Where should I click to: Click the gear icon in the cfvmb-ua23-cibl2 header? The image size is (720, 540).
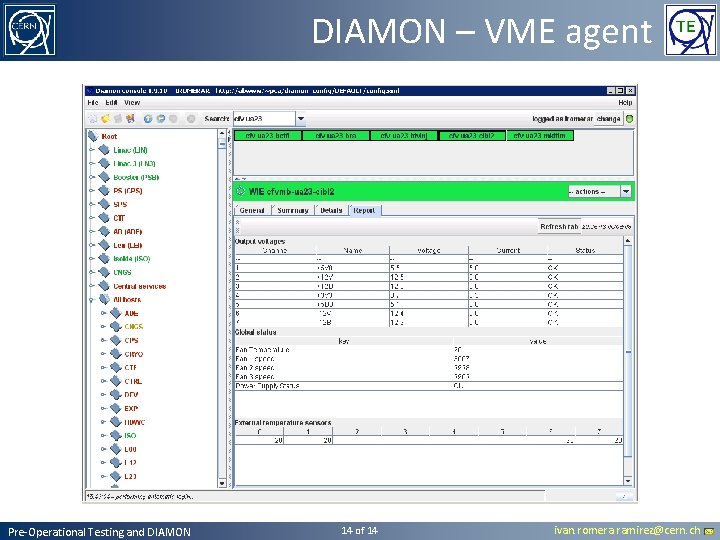coord(241,191)
